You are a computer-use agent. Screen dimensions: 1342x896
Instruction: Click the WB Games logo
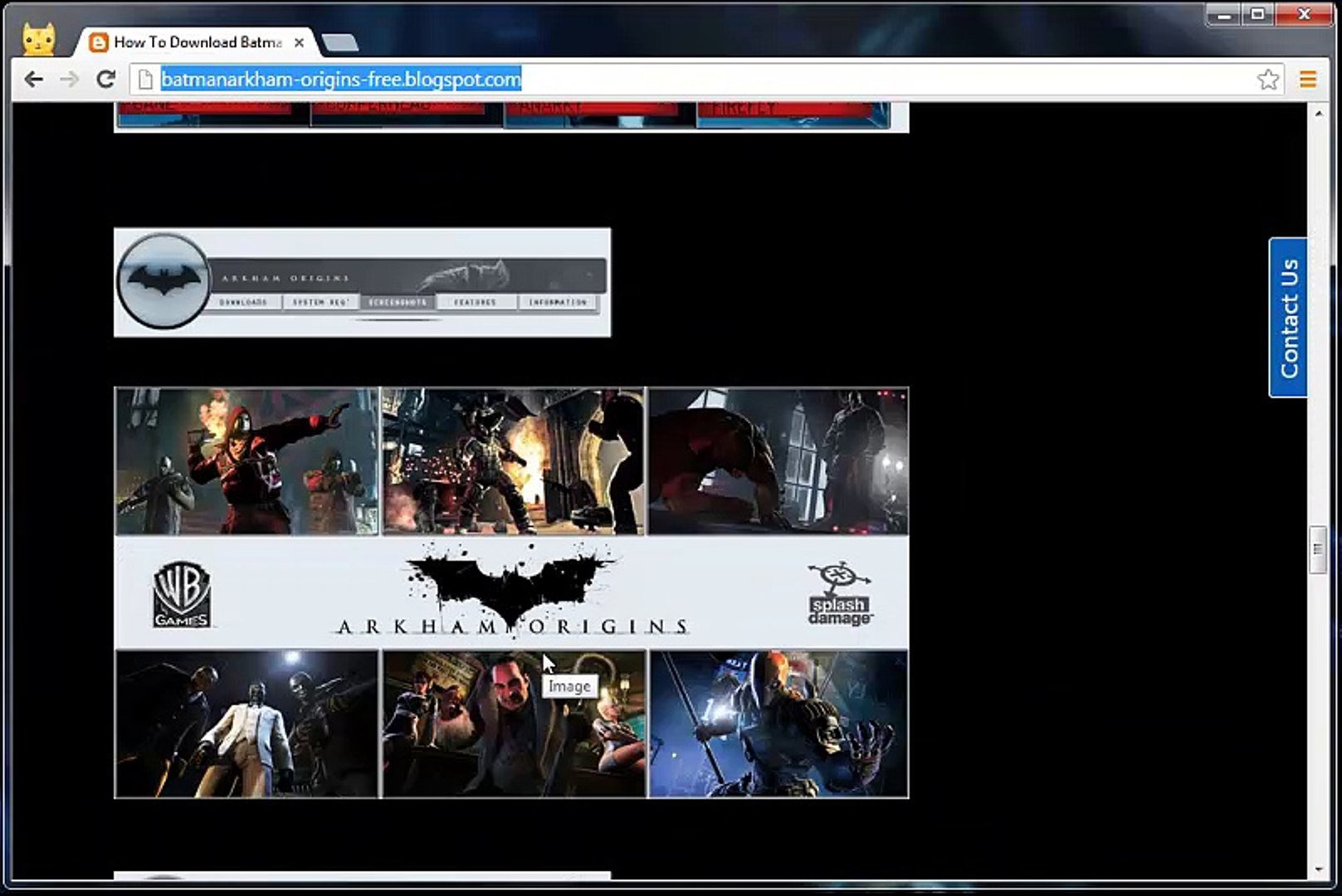[182, 594]
